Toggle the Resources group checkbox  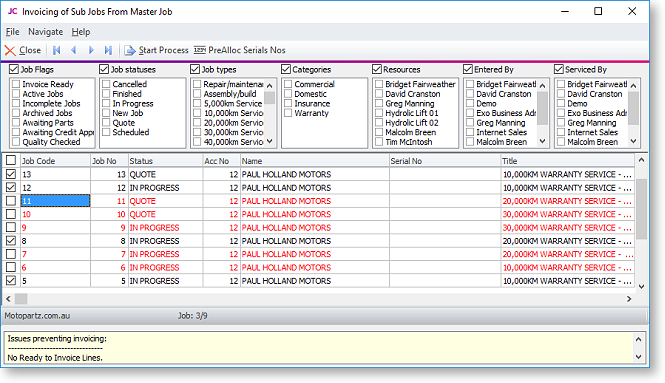(377, 69)
